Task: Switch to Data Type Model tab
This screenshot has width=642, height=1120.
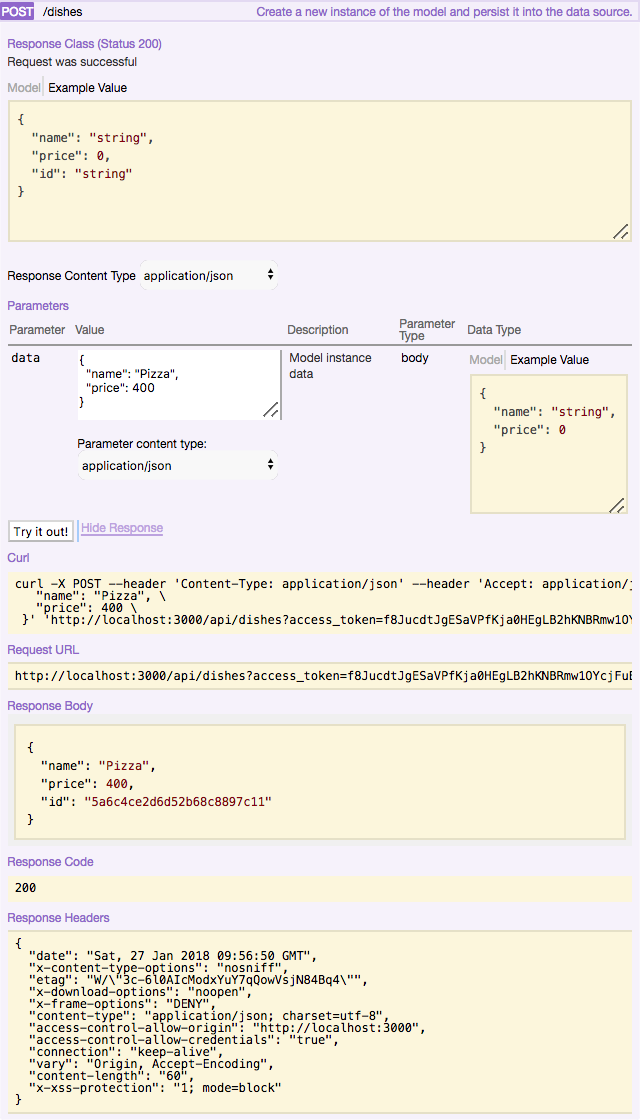Action: (486, 360)
